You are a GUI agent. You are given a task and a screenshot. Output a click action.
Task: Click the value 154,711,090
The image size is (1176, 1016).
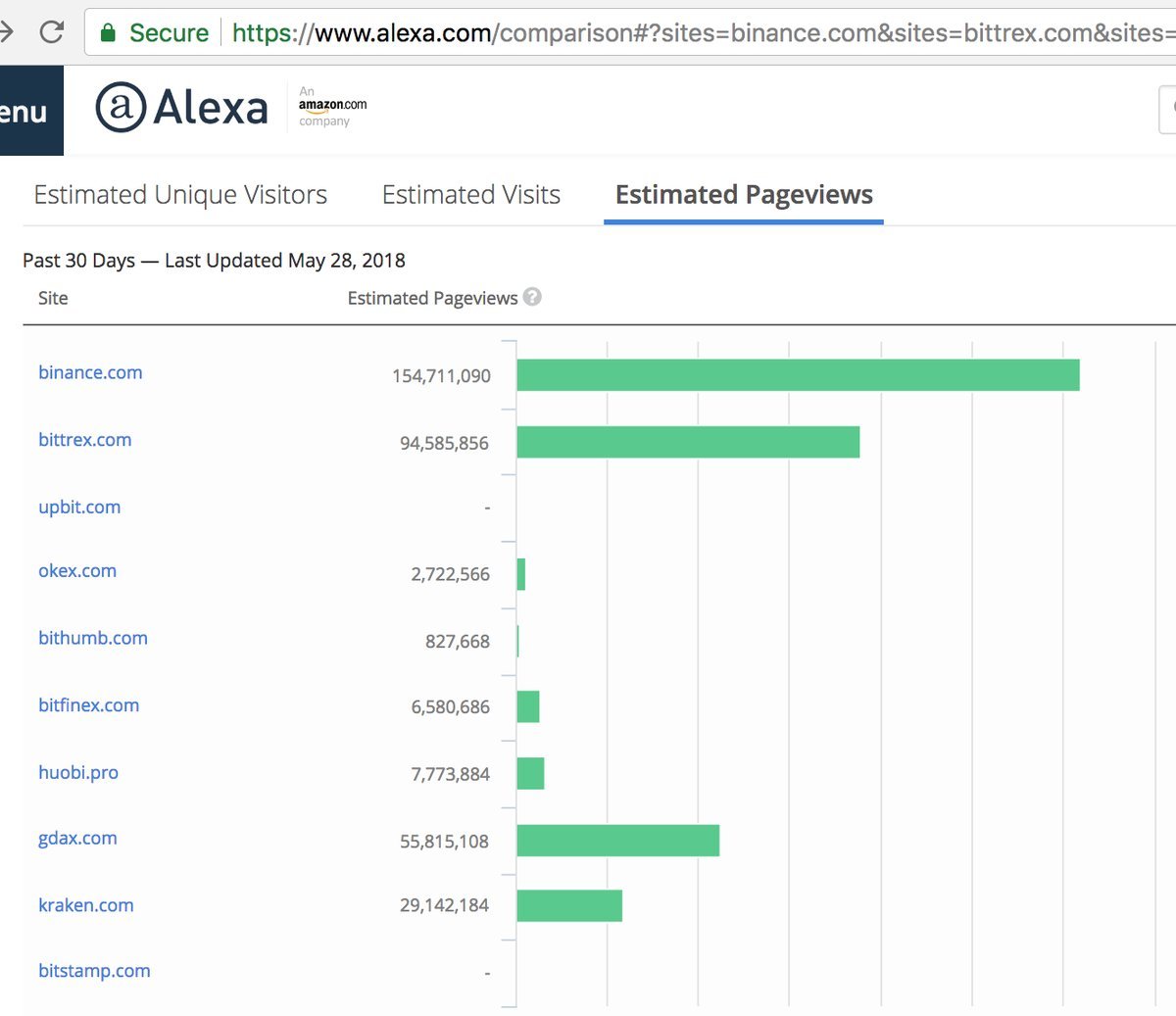(441, 376)
